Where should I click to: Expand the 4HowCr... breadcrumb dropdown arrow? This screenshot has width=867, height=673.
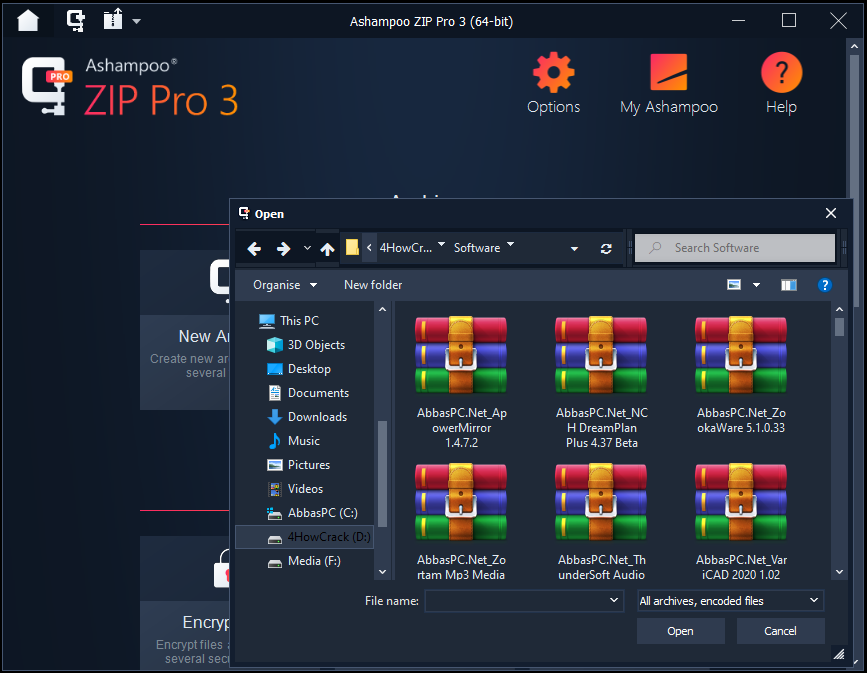pos(441,244)
